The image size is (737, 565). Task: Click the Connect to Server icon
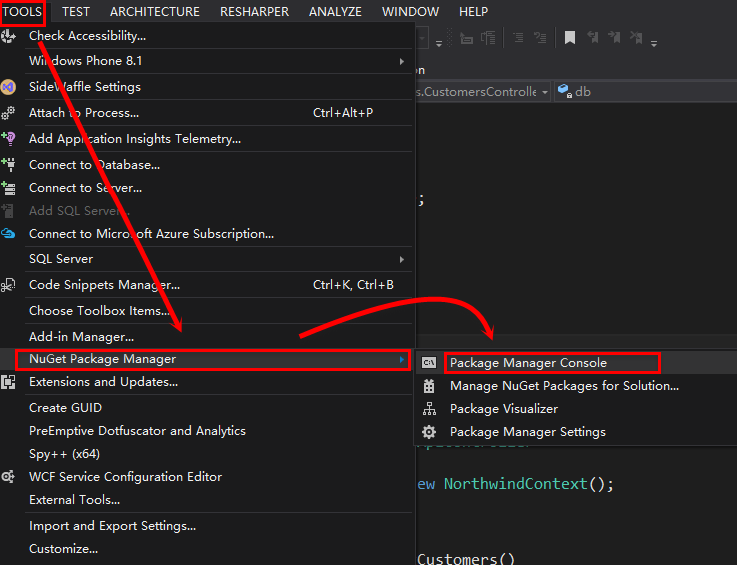[x=8, y=188]
